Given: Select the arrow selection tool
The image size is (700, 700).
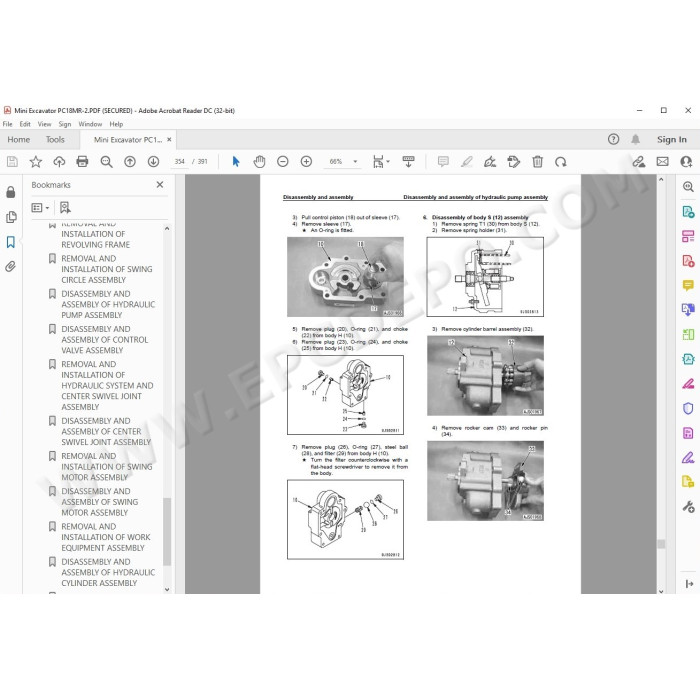Looking at the screenshot, I should pos(236,162).
